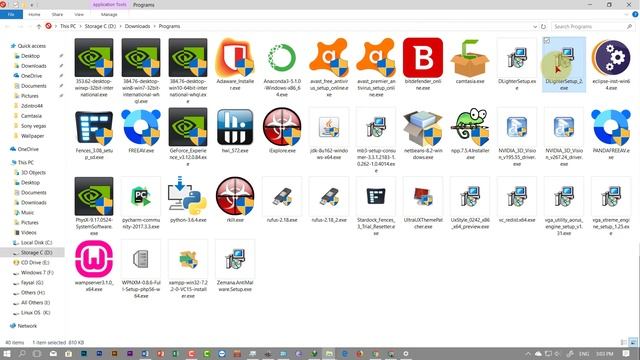
Task: Select the xampp-win32 installer icon
Action: click(188, 259)
